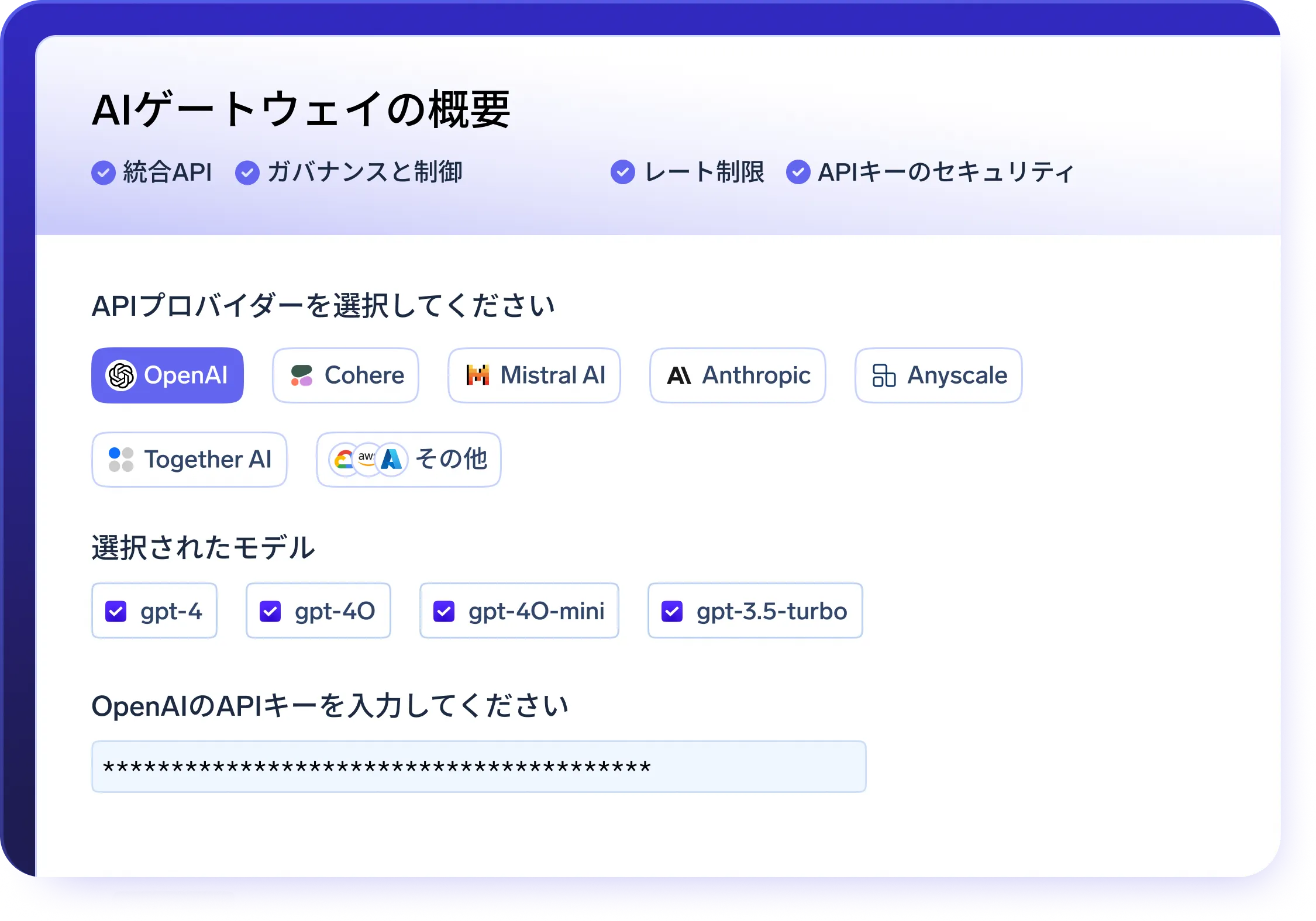Uncheck the gpt-4O model checkbox
1316x921 pixels.
click(x=270, y=612)
